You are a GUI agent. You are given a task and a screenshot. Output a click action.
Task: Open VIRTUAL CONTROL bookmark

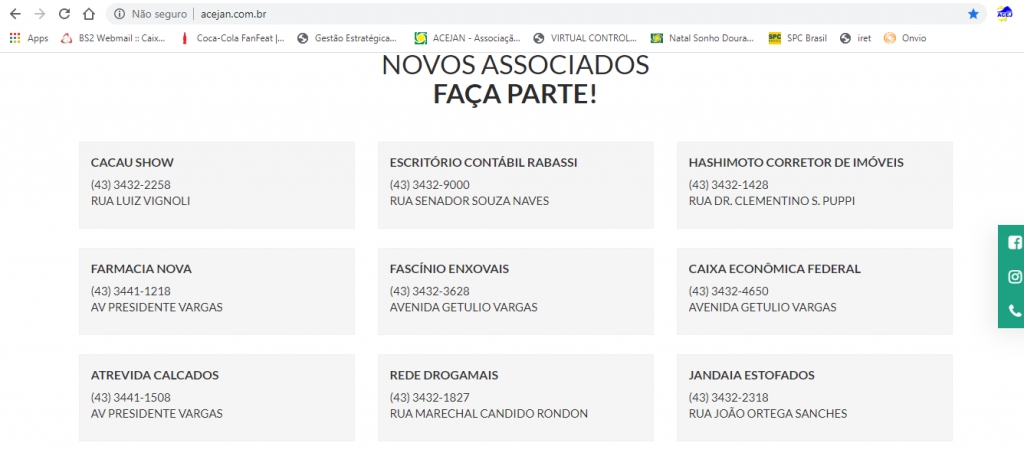[584, 39]
